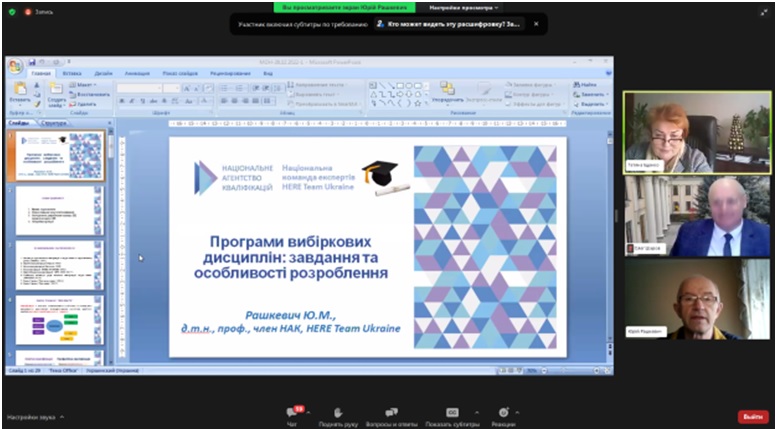Screen dimensions: 780x429
Task: Switch to the Анимация ribbon tab
Action: click(137, 73)
